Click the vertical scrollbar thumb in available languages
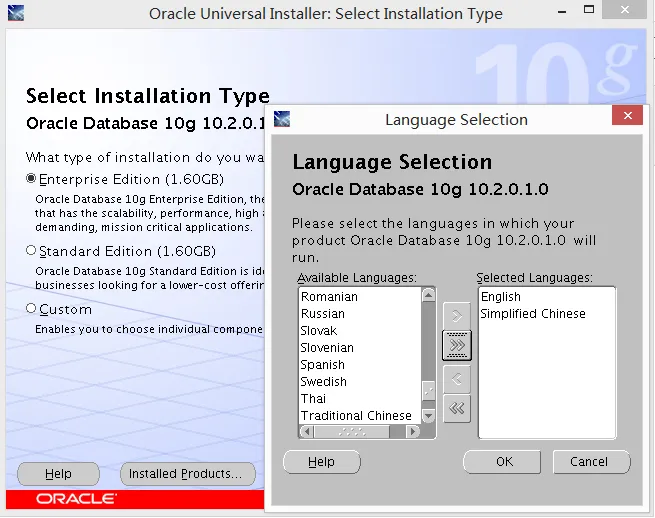Image resolution: width=655 pixels, height=518 pixels. pos(428,391)
